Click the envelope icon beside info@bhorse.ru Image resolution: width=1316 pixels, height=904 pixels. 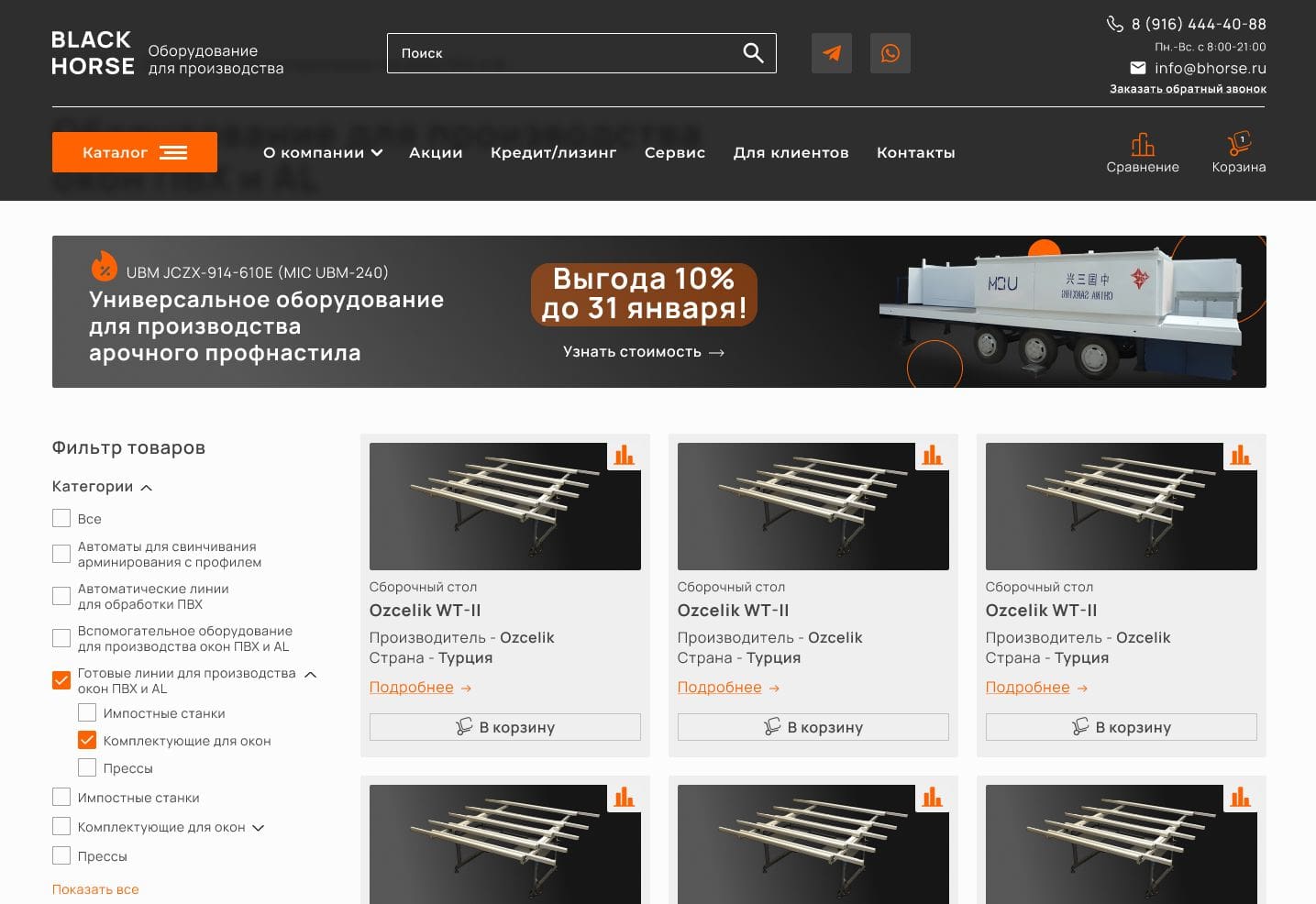coord(1138,68)
